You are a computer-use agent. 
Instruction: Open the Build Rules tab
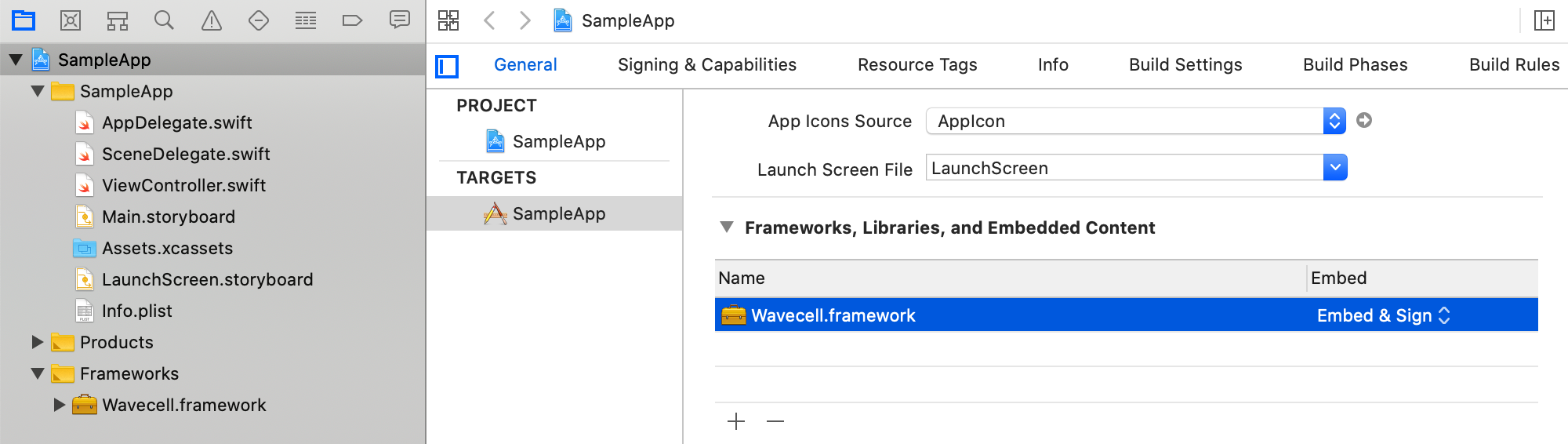[x=1514, y=64]
